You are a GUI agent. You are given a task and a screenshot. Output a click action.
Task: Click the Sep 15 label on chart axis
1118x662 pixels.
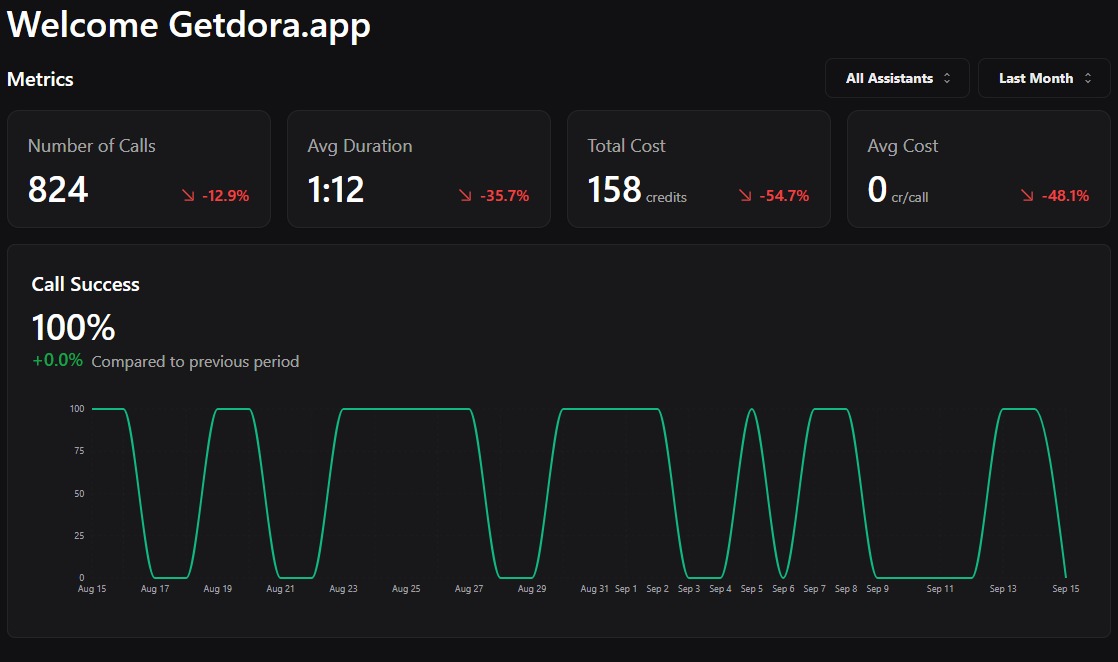click(1066, 589)
